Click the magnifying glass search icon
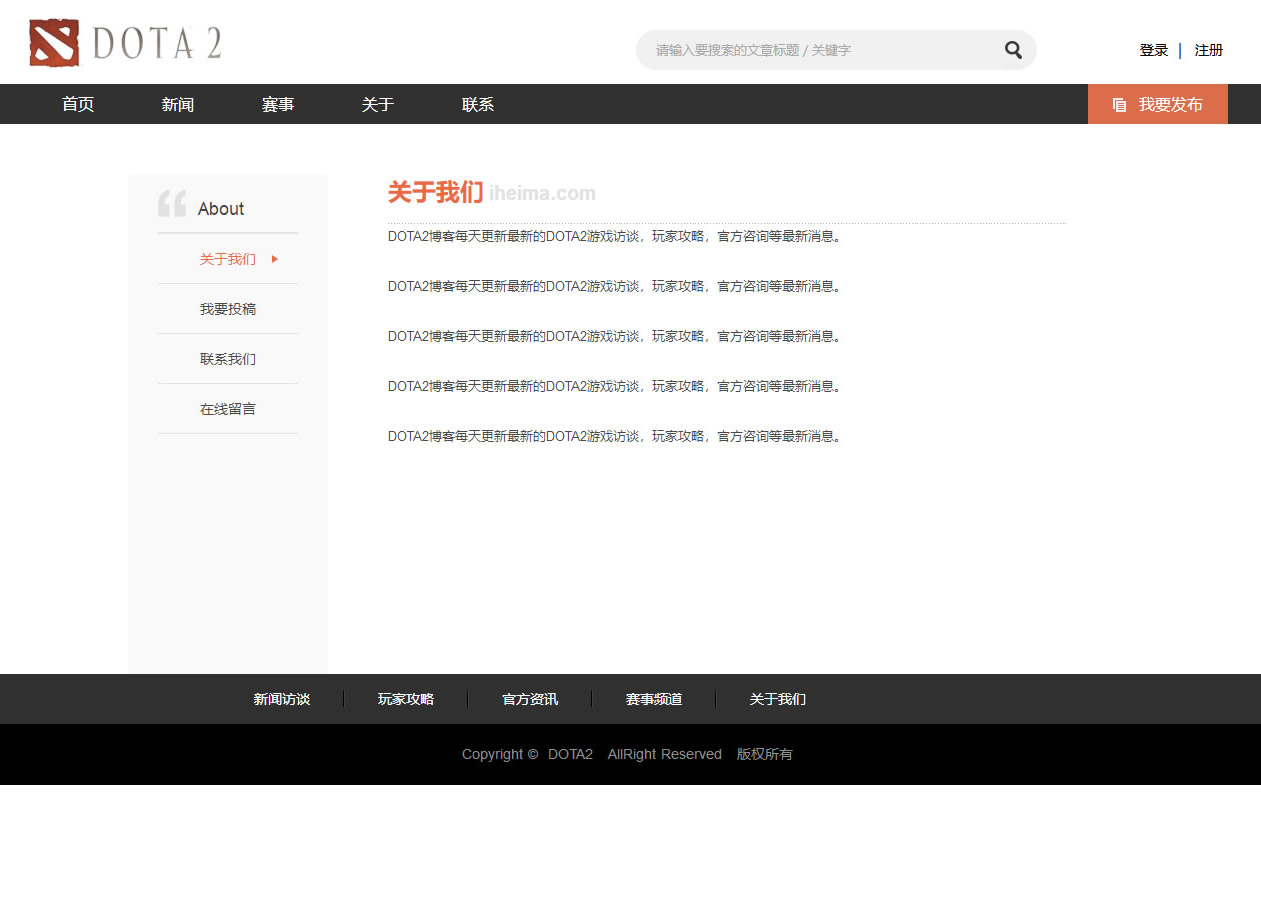Screen dimensions: 1261x917 coord(1013,50)
